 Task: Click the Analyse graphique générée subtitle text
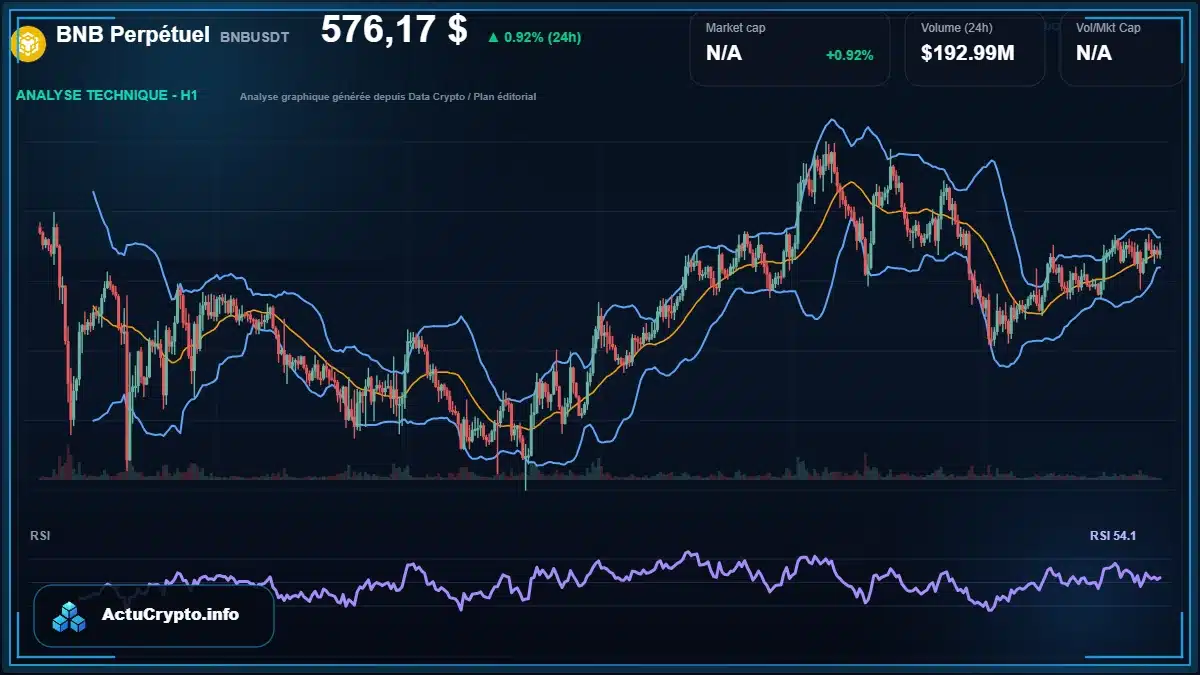[x=388, y=97]
